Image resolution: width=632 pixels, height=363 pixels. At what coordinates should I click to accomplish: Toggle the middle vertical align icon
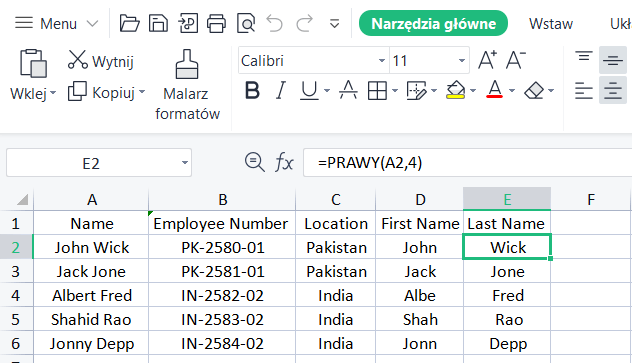pyautogui.click(x=613, y=60)
